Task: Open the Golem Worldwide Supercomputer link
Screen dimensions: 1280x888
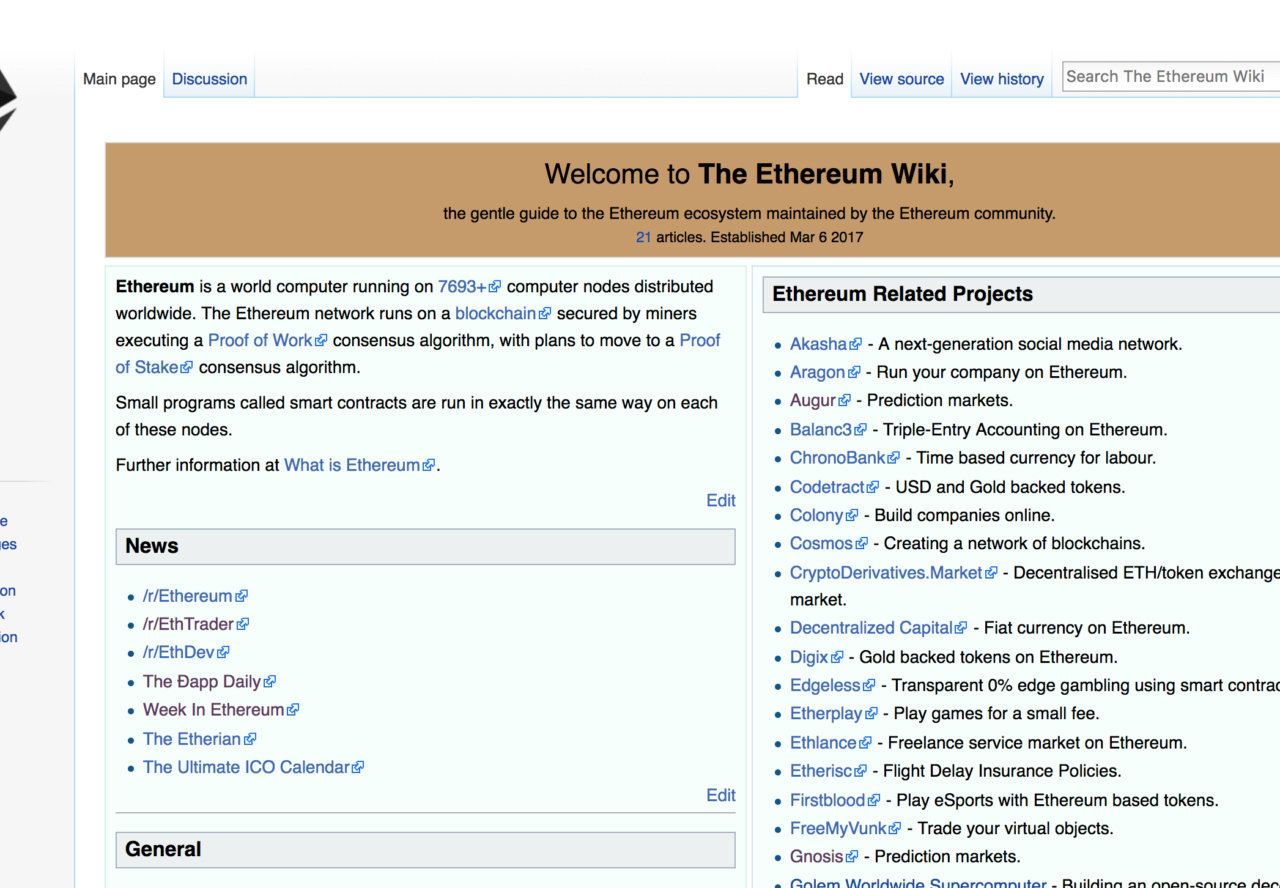Action: click(x=918, y=884)
